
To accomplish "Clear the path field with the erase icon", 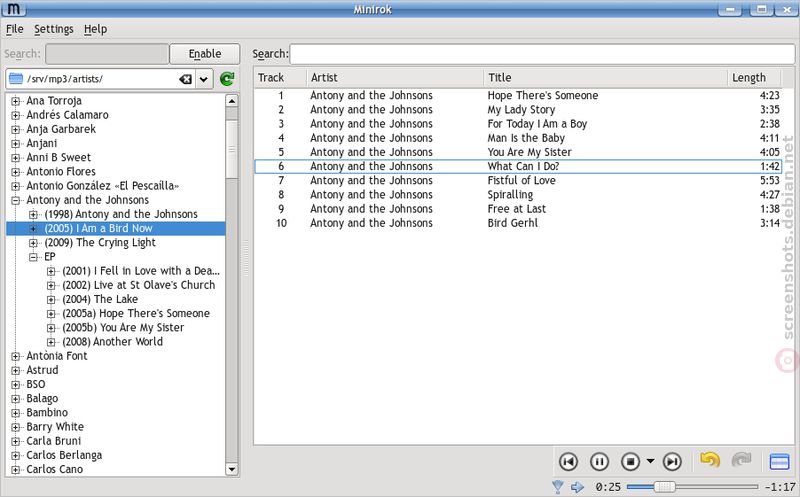I will pos(185,79).
